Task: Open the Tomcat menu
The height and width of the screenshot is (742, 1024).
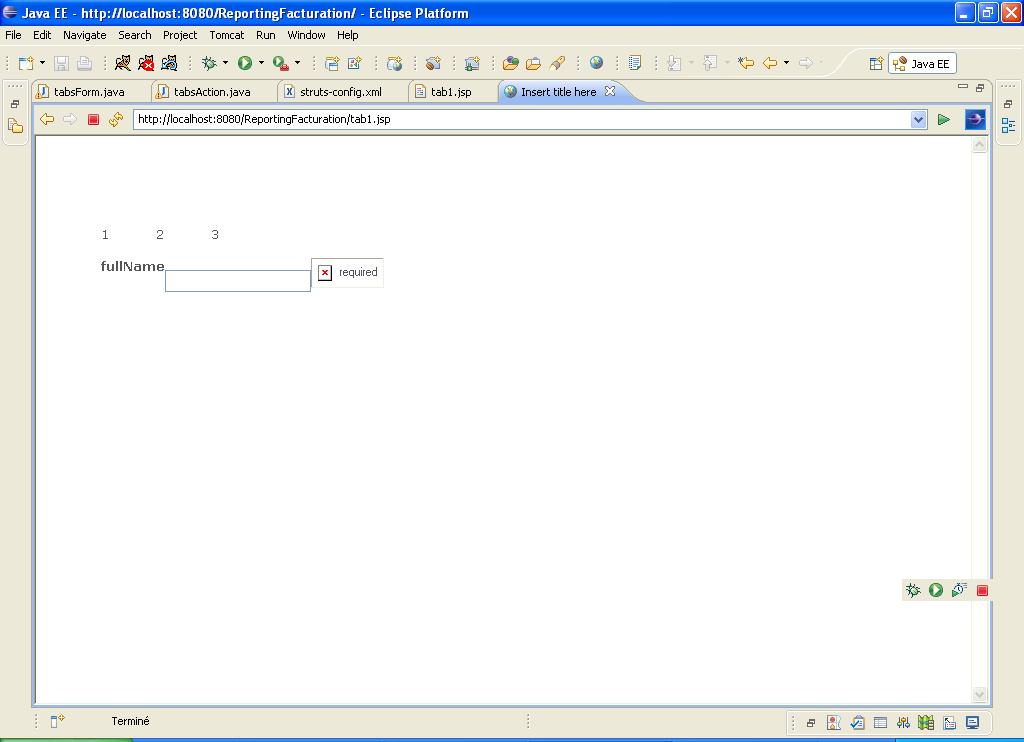Action: pos(227,35)
